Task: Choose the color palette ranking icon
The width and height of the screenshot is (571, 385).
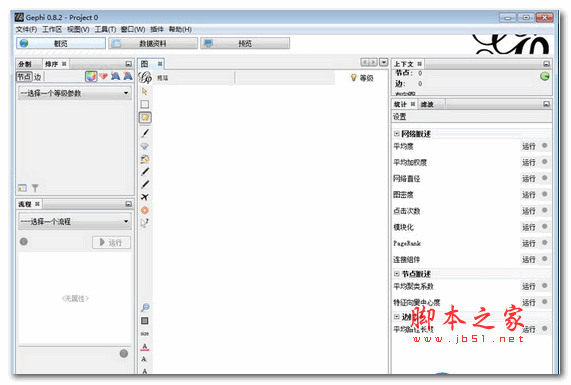Action: (x=91, y=76)
